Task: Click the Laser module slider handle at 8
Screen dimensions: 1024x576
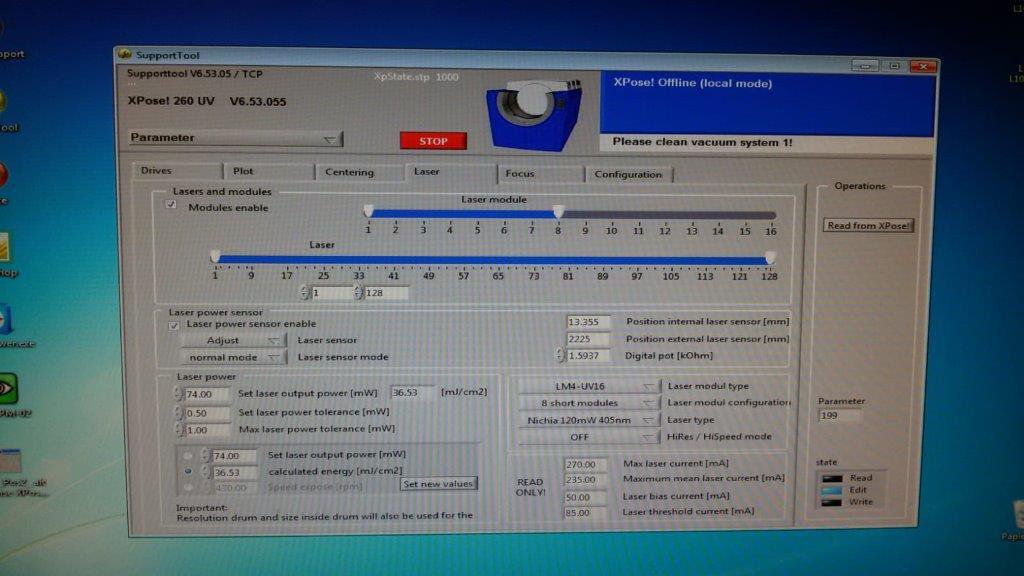Action: [558, 211]
